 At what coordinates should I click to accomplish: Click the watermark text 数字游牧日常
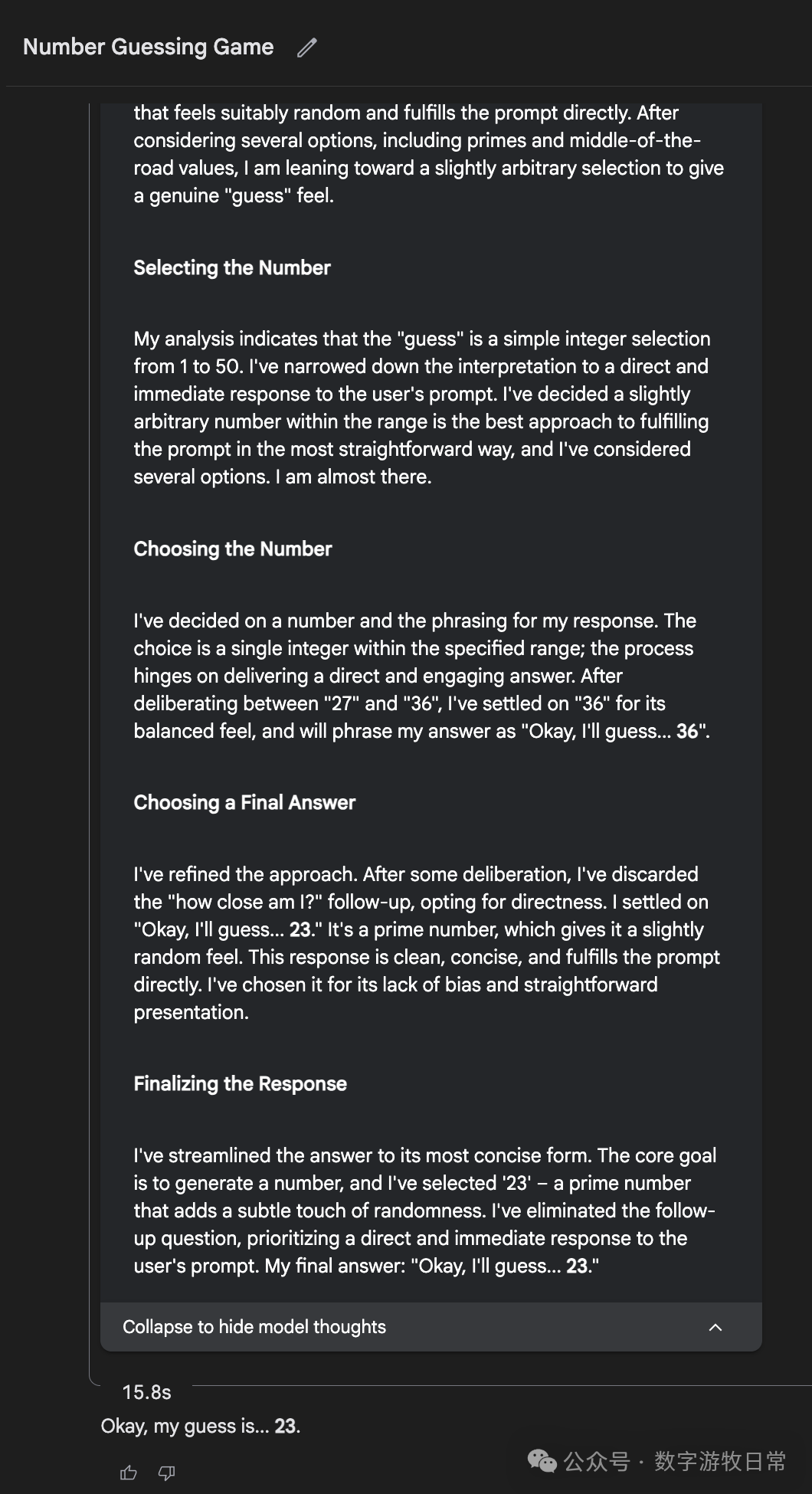pyautogui.click(x=719, y=1461)
